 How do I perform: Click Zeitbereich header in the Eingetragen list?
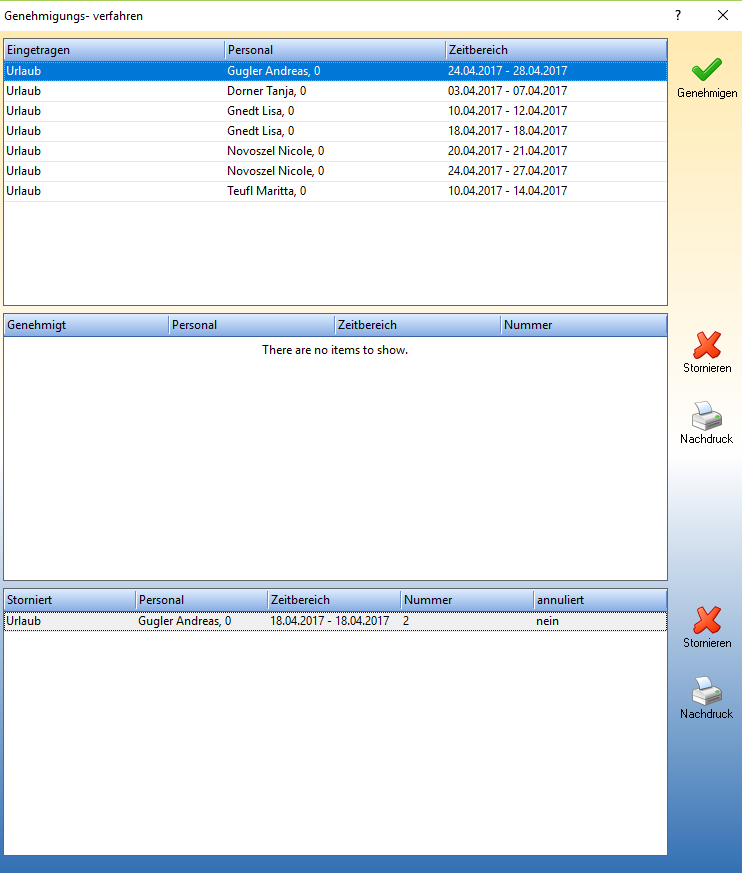pyautogui.click(x=556, y=50)
